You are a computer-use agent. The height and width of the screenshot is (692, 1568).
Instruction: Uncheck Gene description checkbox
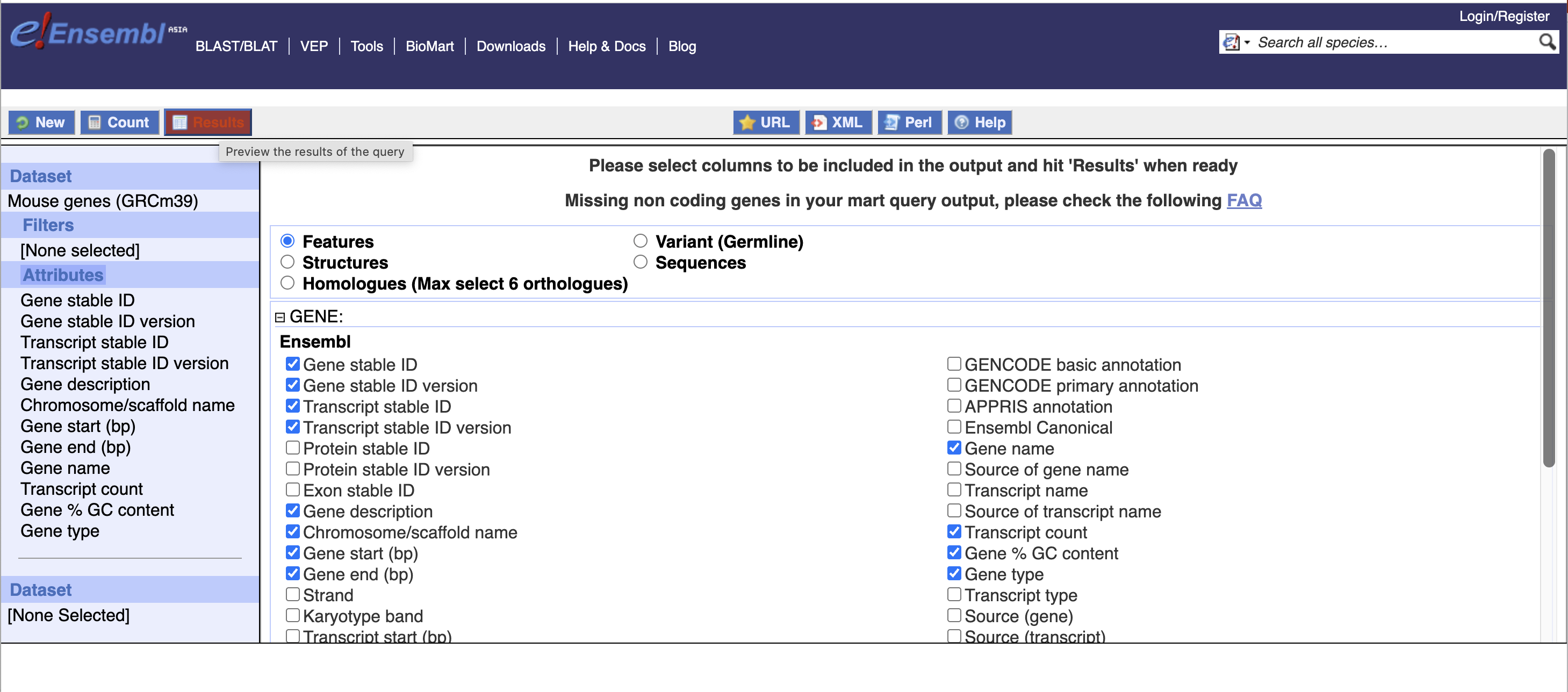pyautogui.click(x=293, y=510)
